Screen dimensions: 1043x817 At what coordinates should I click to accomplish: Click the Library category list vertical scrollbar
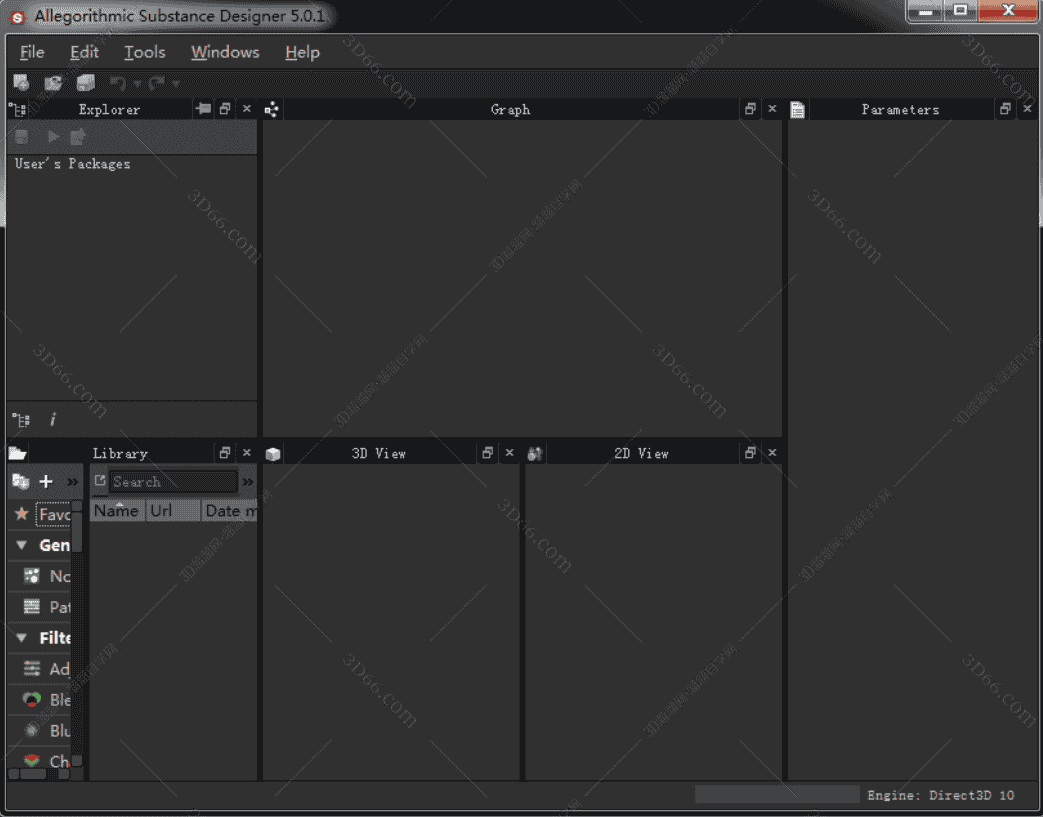point(76,620)
